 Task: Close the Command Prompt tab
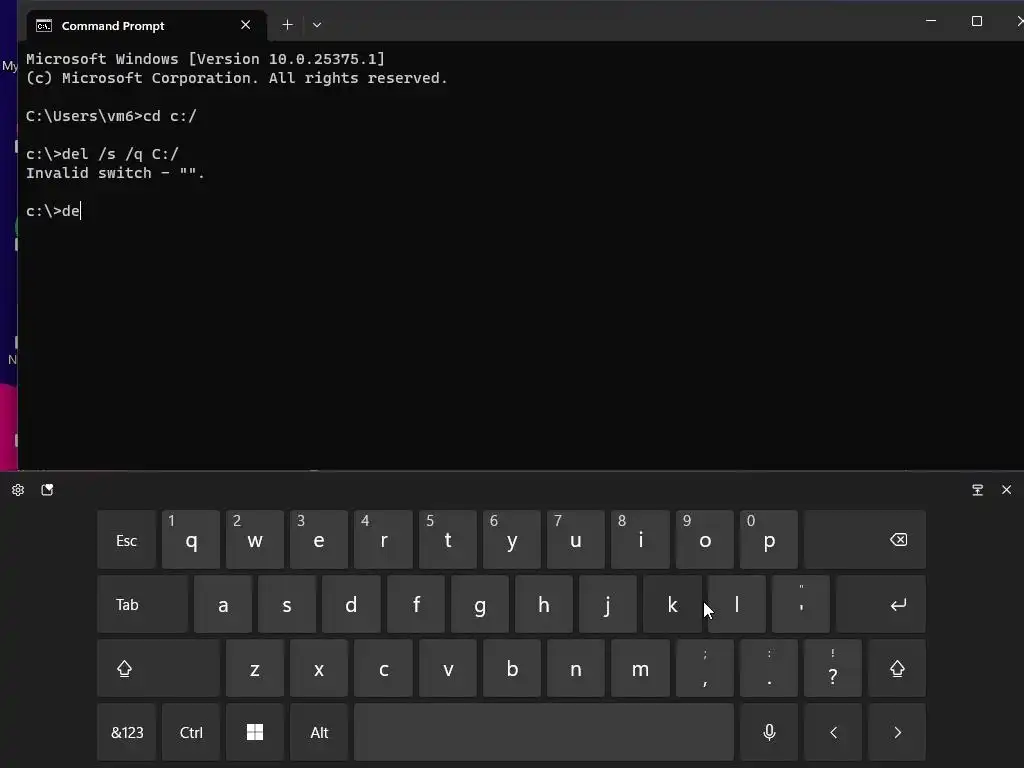pos(246,25)
